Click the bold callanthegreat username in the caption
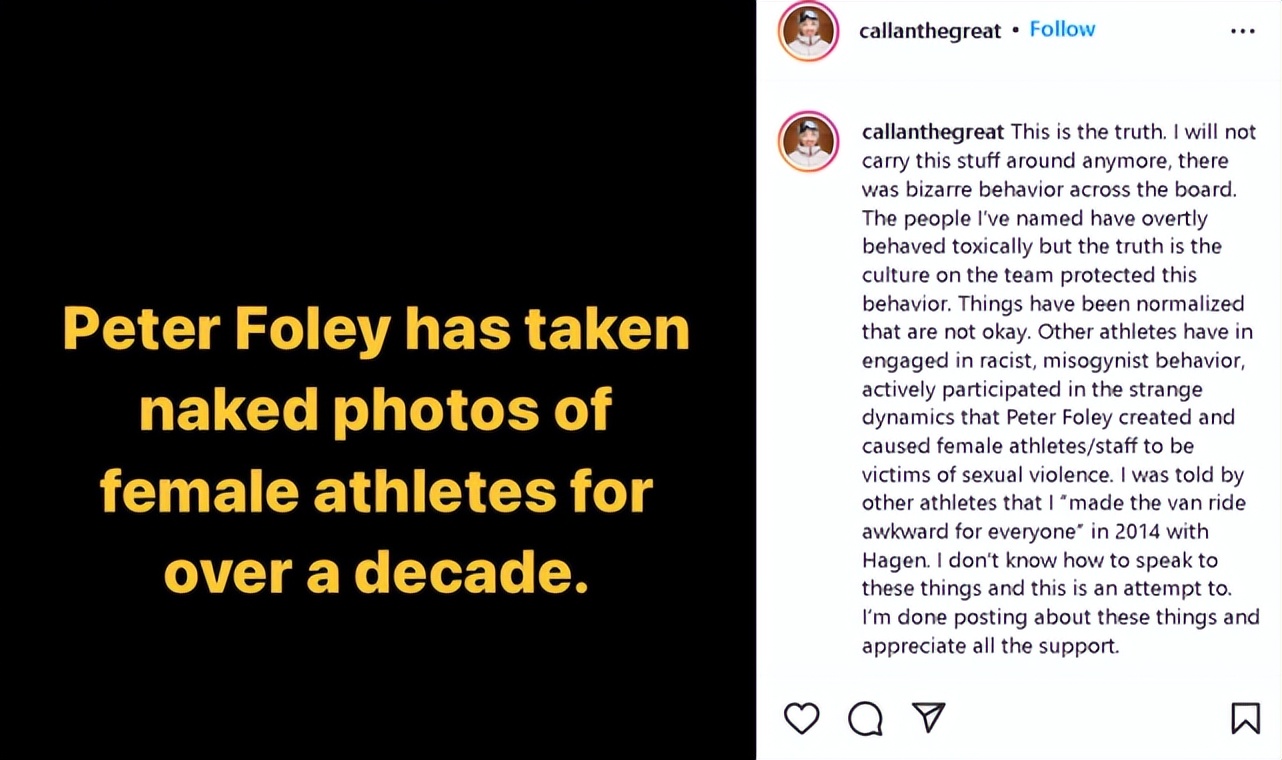 [933, 132]
